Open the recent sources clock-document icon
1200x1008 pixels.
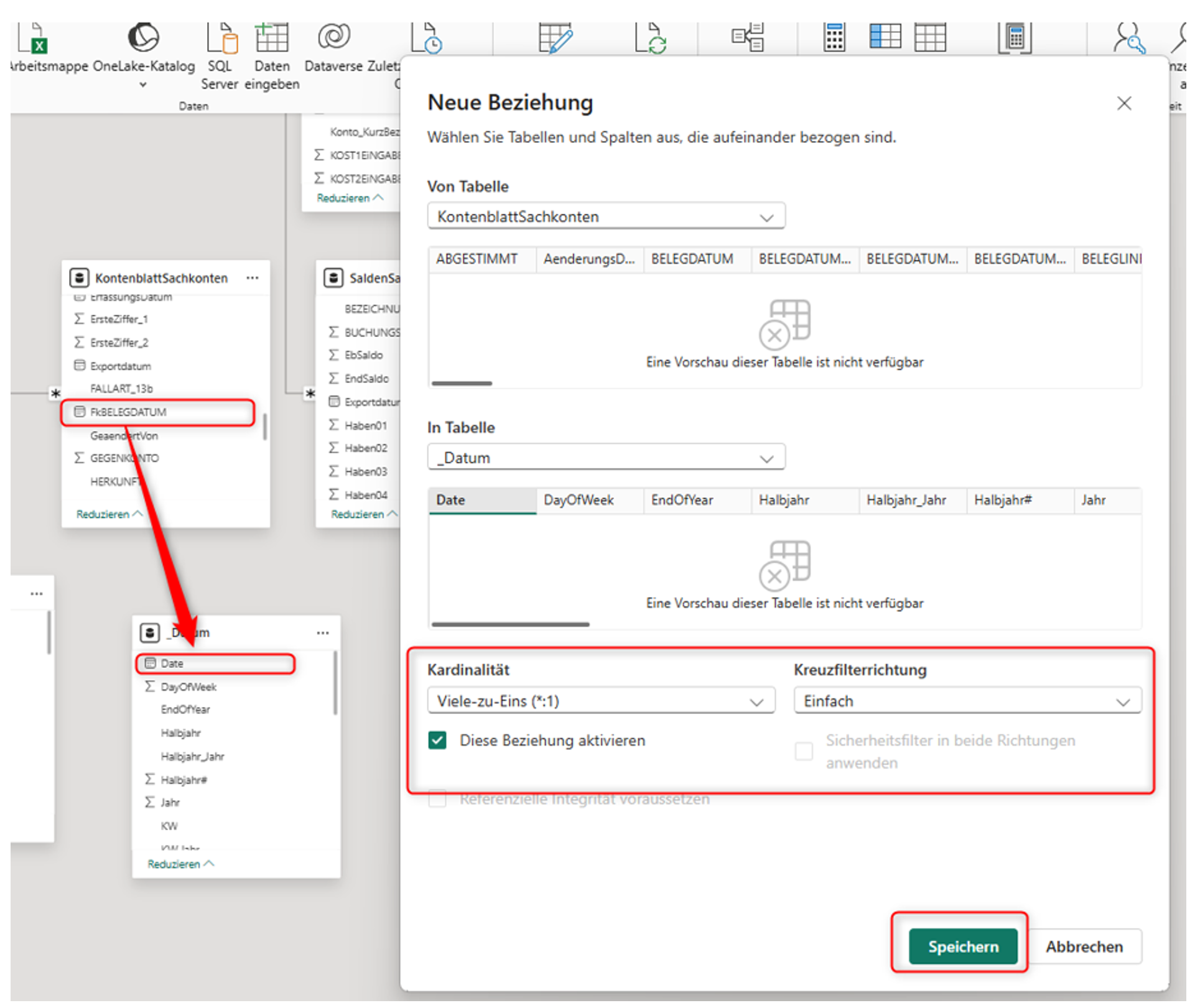427,39
